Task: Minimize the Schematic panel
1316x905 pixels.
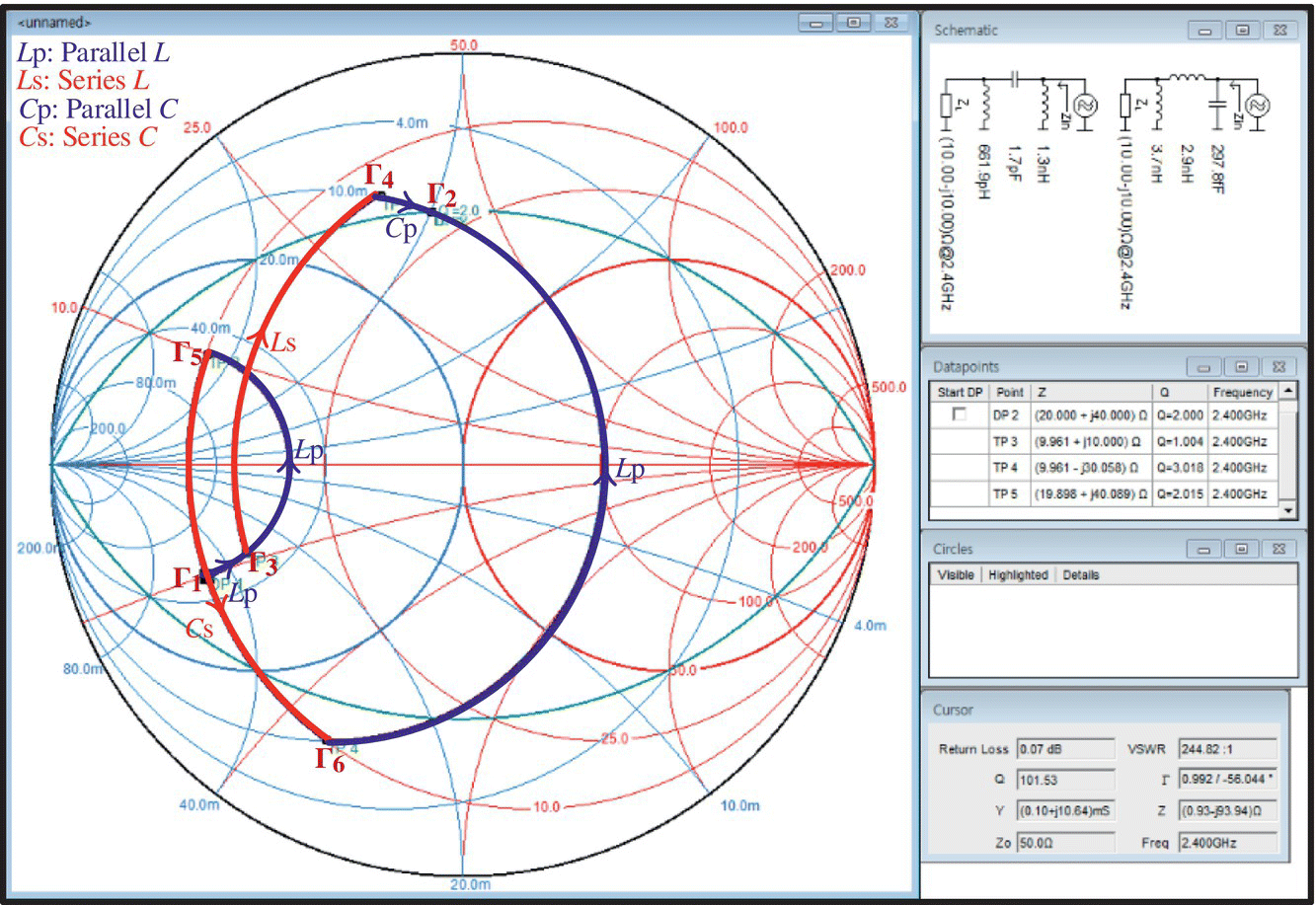Action: (1205, 31)
